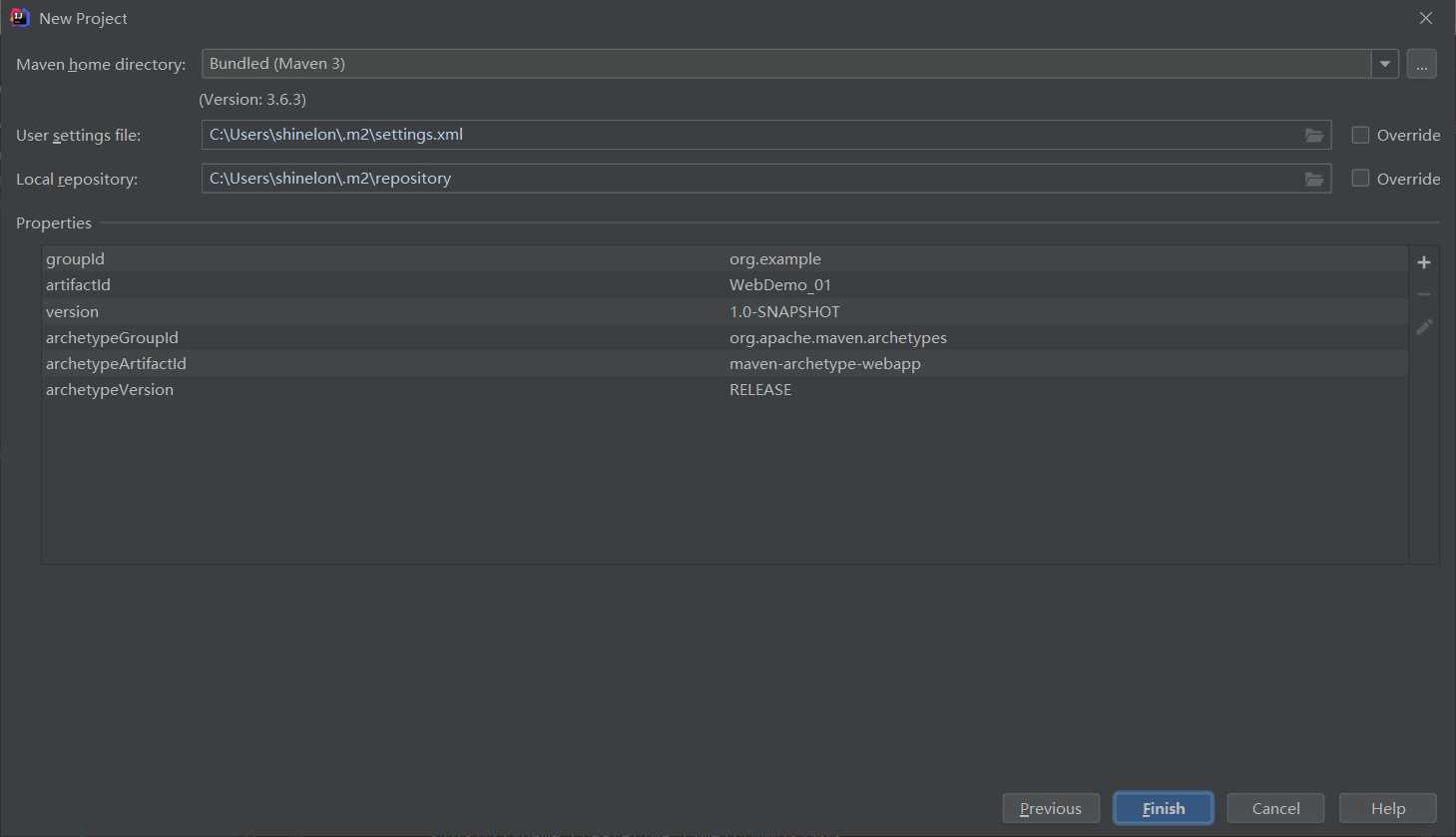Screen dimensions: 1456x837
Task: Click the minus icon to remove property
Action: coord(1424,294)
